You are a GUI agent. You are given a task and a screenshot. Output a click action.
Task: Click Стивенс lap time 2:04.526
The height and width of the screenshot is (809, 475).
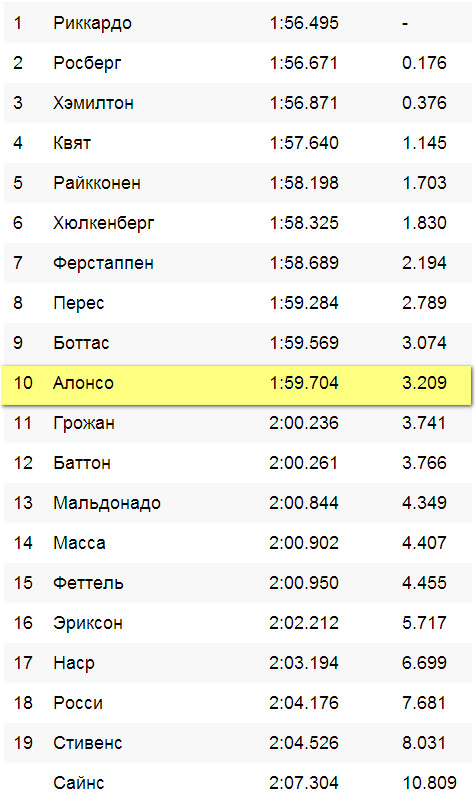pos(304,742)
